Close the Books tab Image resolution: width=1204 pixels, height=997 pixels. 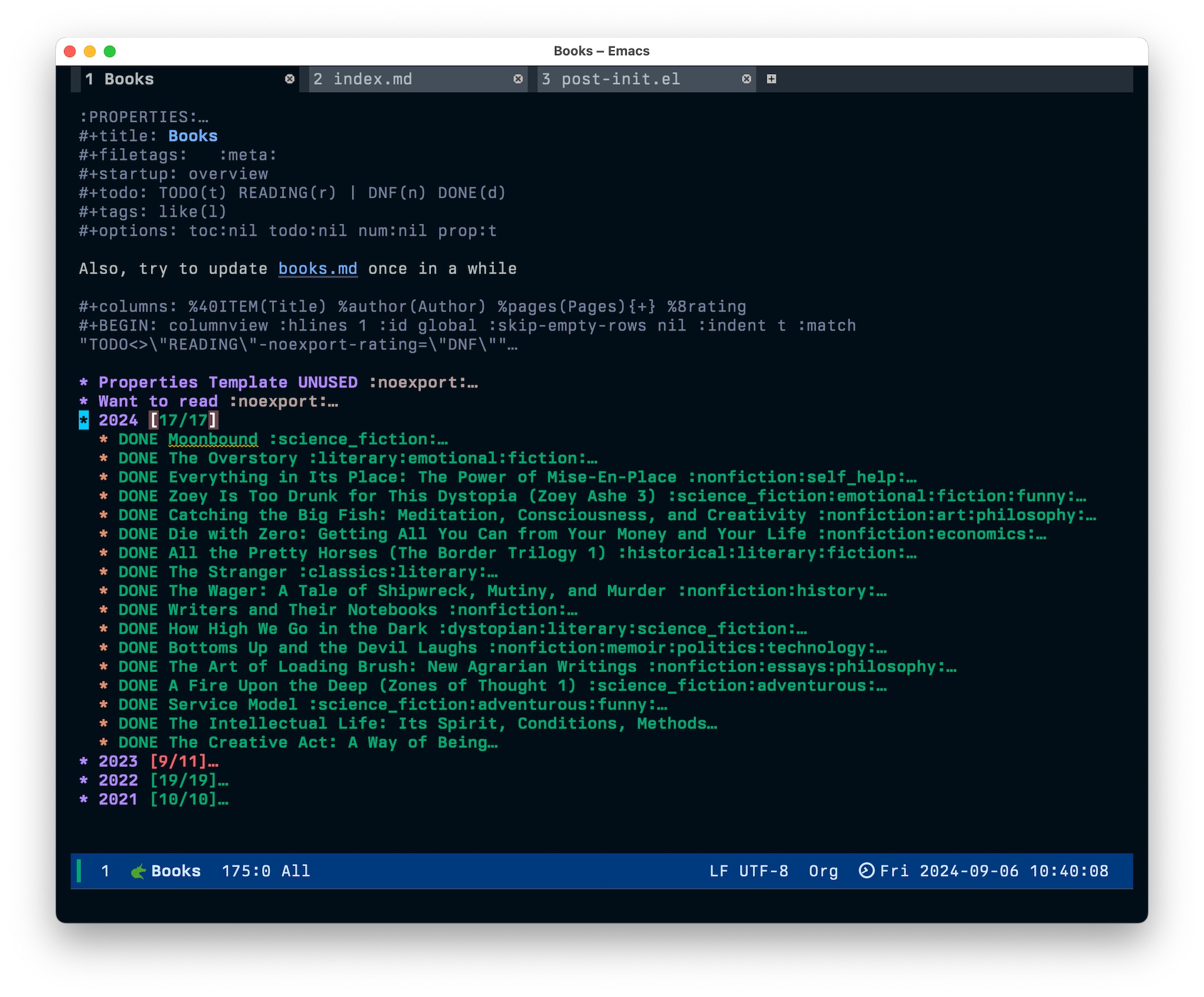click(x=289, y=79)
